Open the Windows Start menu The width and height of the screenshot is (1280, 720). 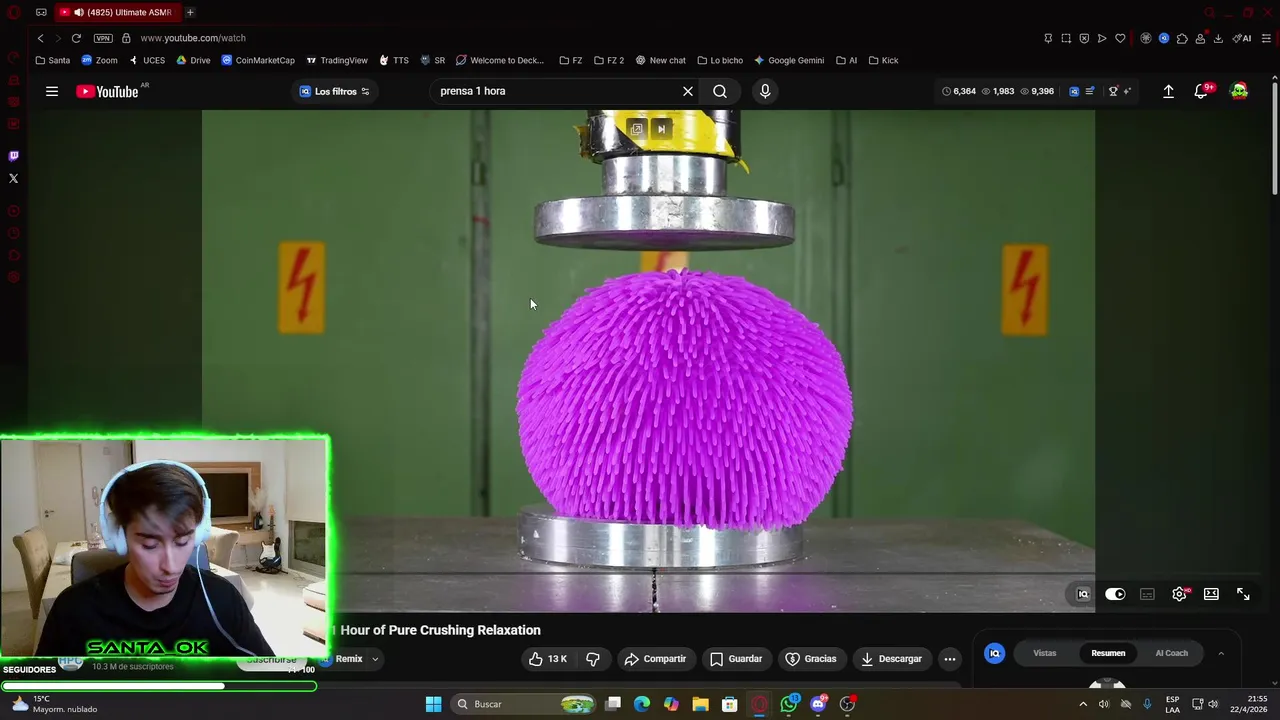[x=434, y=704]
